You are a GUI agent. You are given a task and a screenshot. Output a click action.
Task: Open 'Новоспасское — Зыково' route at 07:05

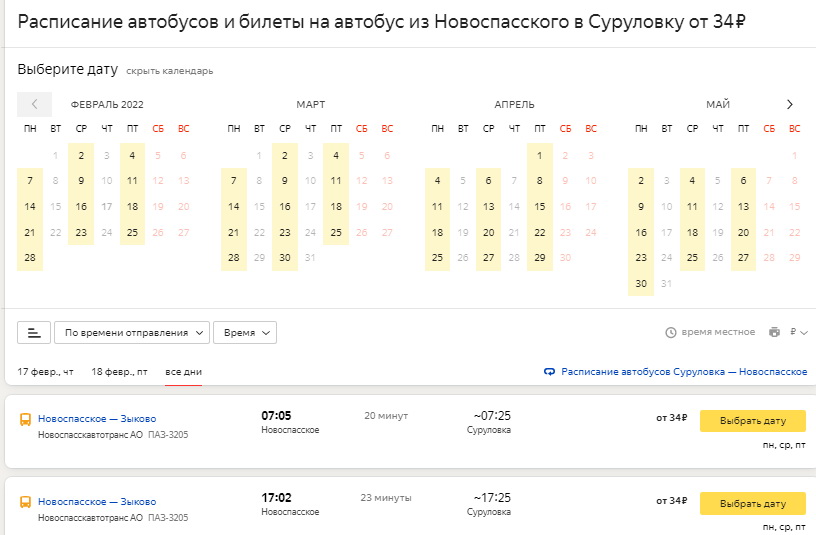point(97,418)
